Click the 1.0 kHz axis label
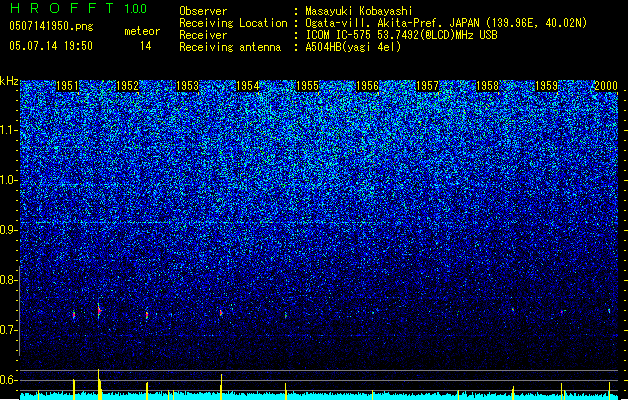 point(8,180)
